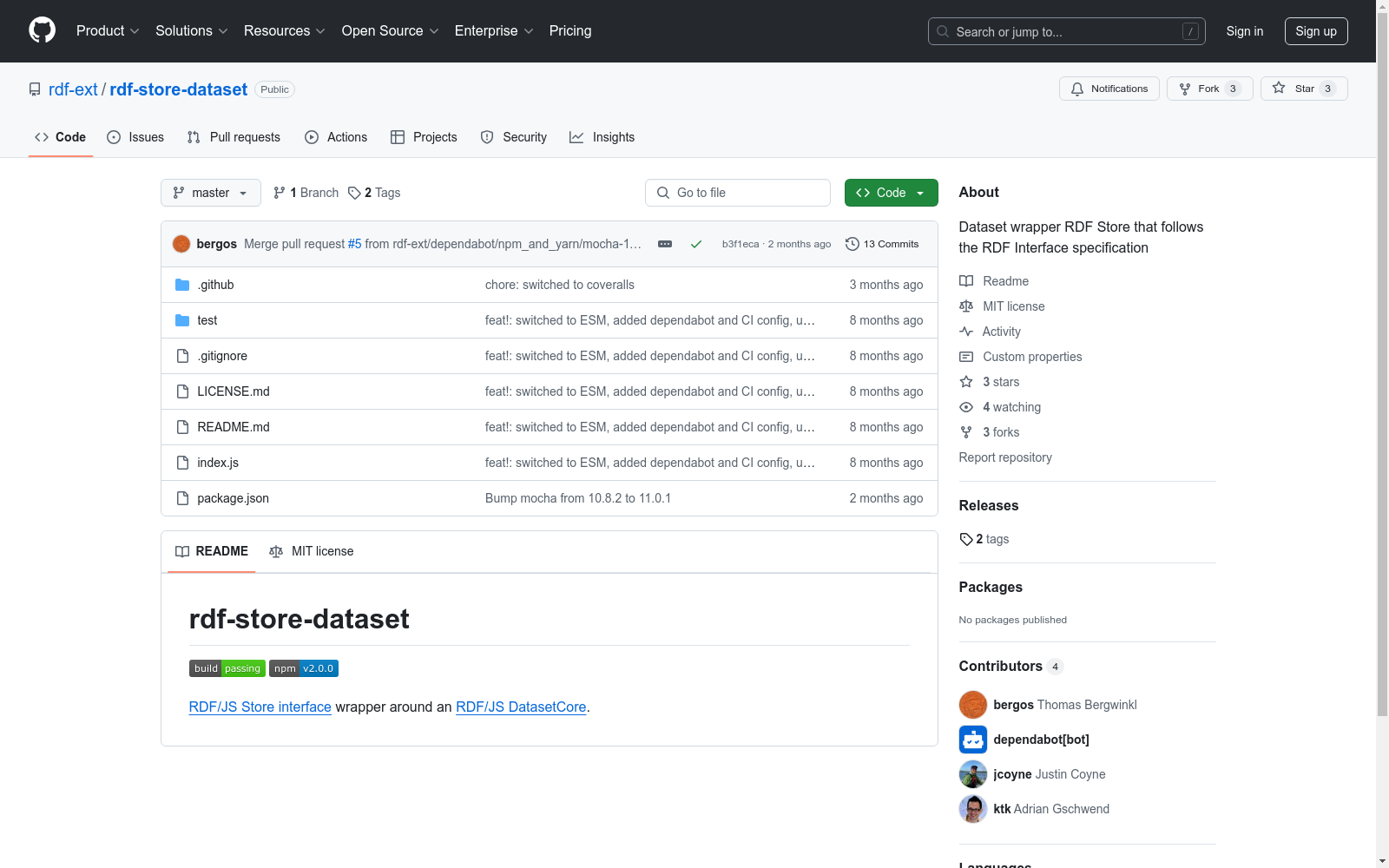Open the master branch selector
This screenshot has width=1389, height=868.
[x=211, y=193]
